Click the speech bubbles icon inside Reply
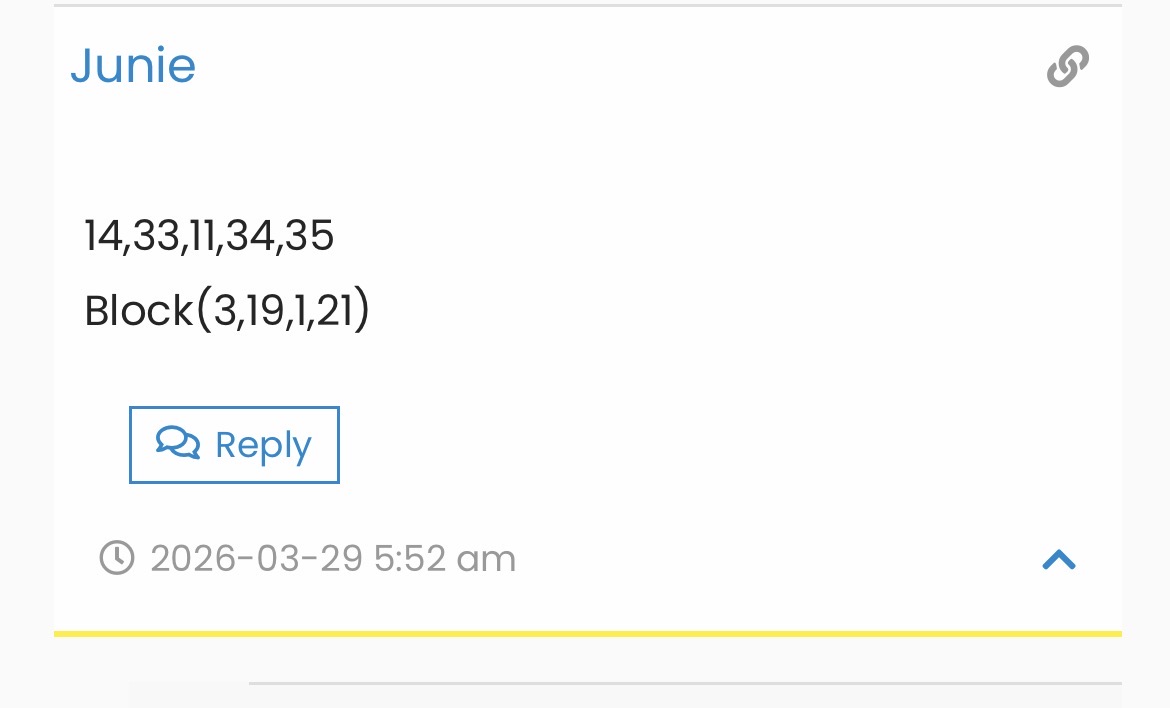Image resolution: width=1170 pixels, height=708 pixels. (178, 443)
